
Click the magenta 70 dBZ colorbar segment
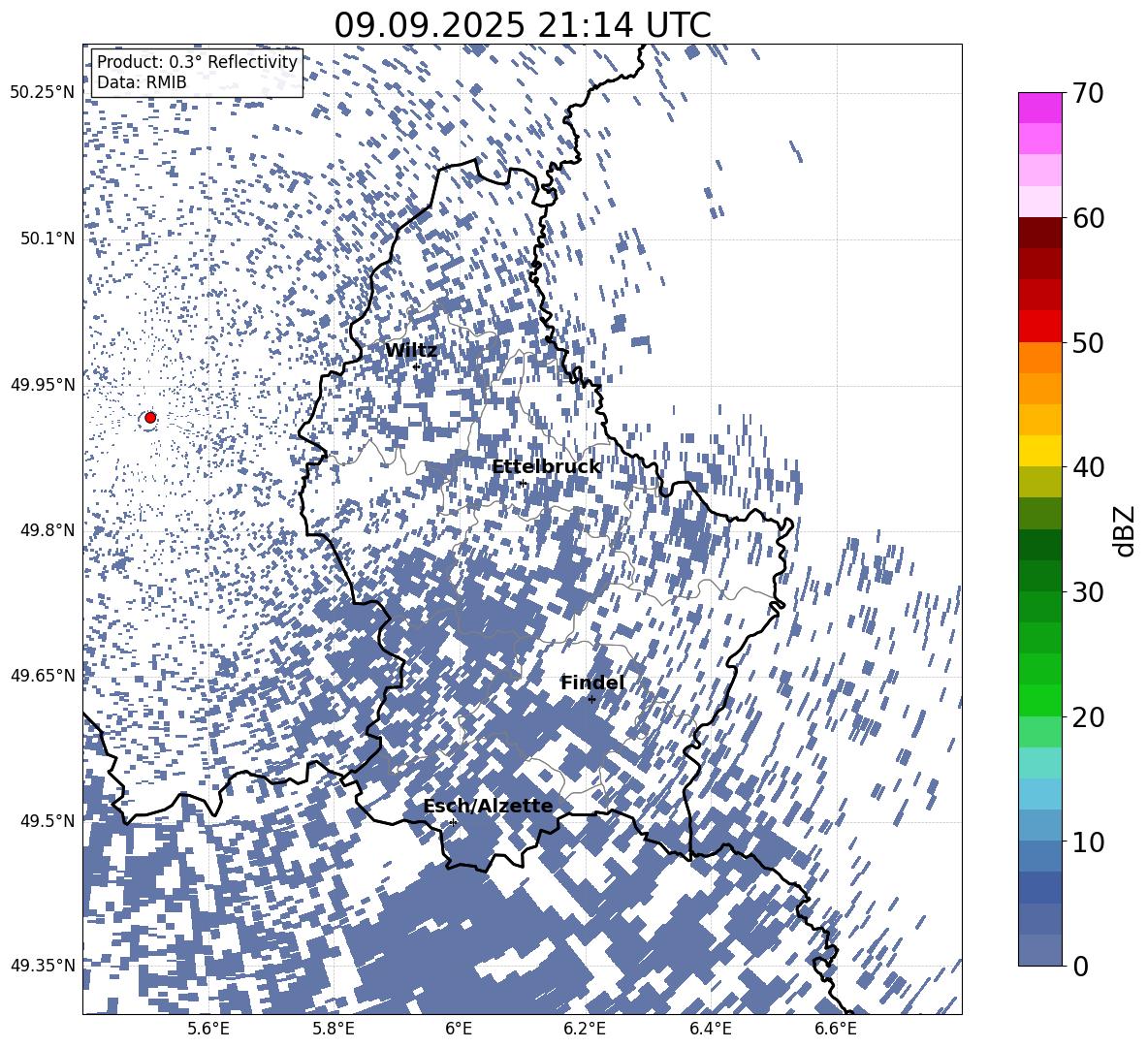coord(1039,108)
